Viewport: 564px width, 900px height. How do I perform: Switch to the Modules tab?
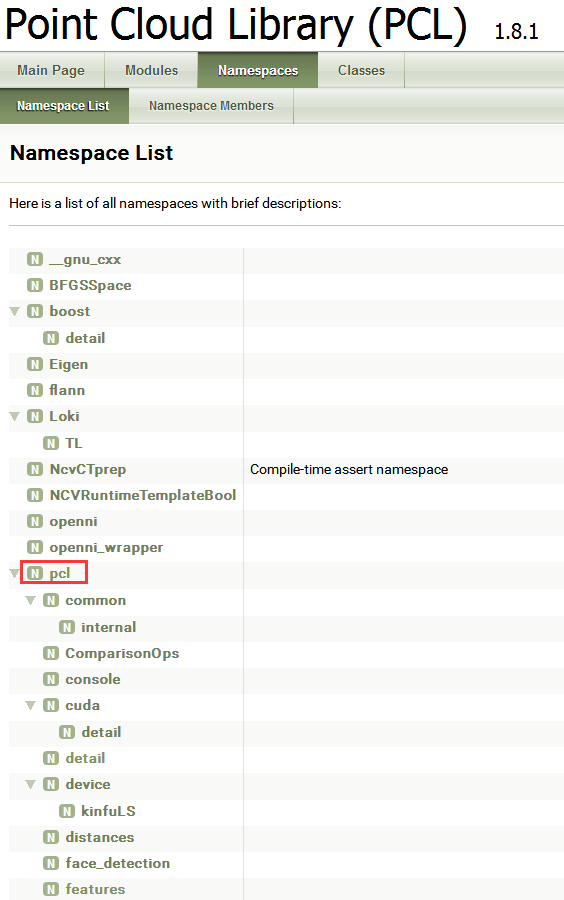coord(151,70)
